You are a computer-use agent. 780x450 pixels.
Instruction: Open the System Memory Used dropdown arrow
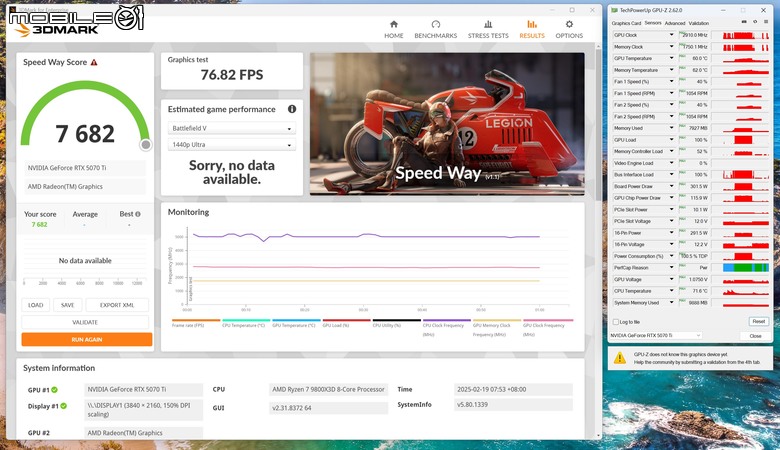pyautogui.click(x=672, y=302)
